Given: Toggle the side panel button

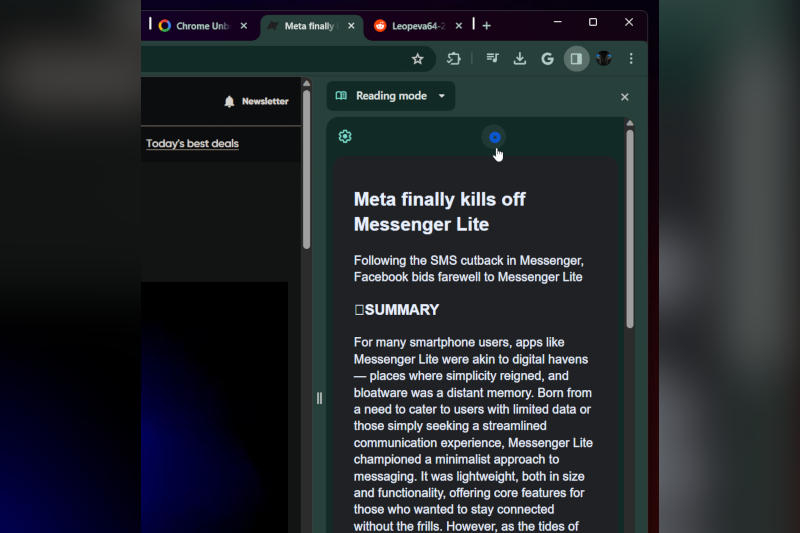Looking at the screenshot, I should pos(576,59).
